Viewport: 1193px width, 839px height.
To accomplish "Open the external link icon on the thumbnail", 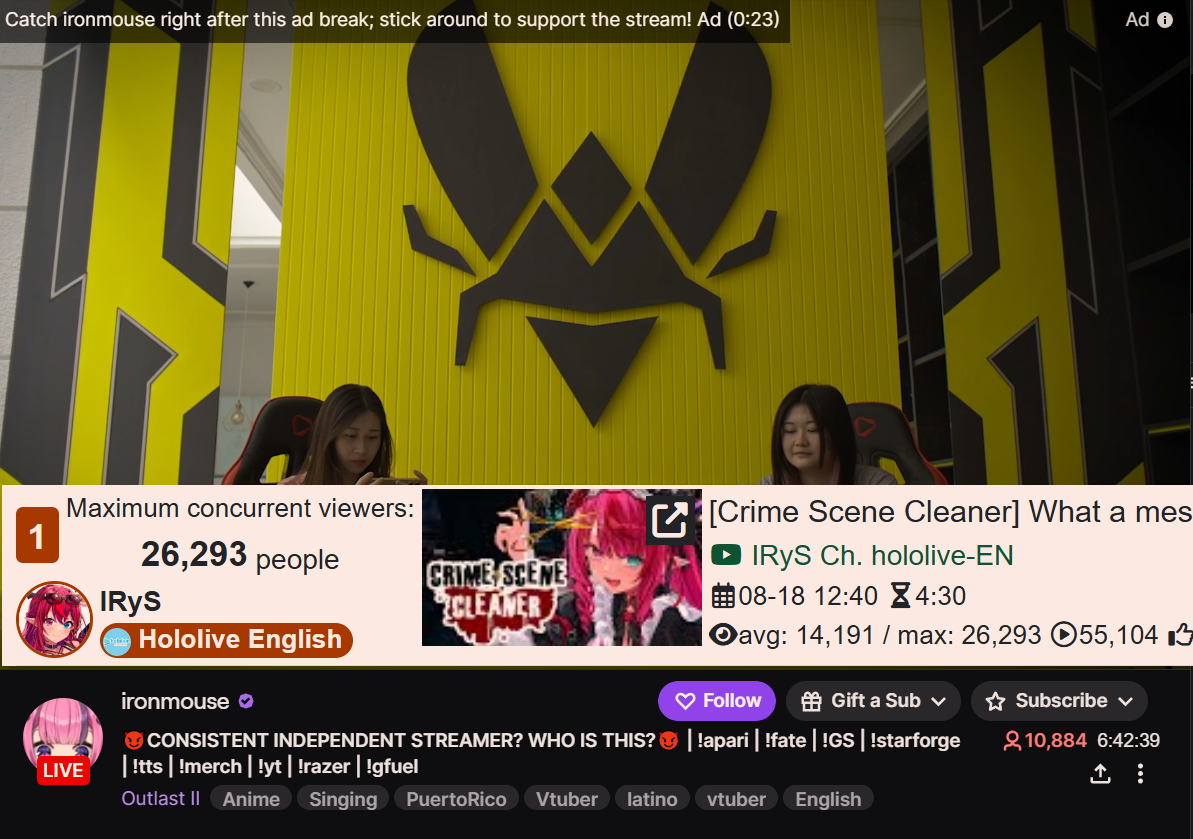I will pyautogui.click(x=670, y=520).
